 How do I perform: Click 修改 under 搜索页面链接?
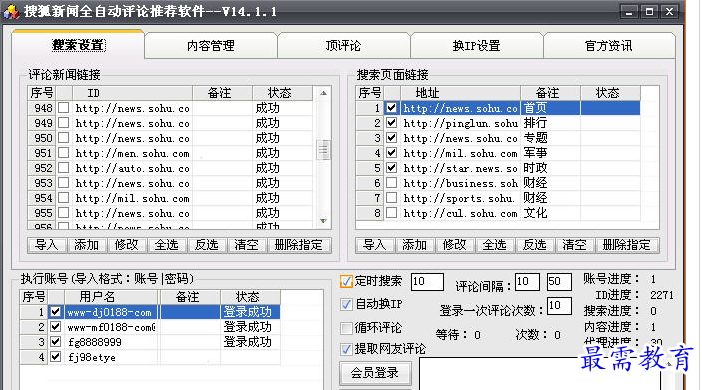tap(454, 245)
